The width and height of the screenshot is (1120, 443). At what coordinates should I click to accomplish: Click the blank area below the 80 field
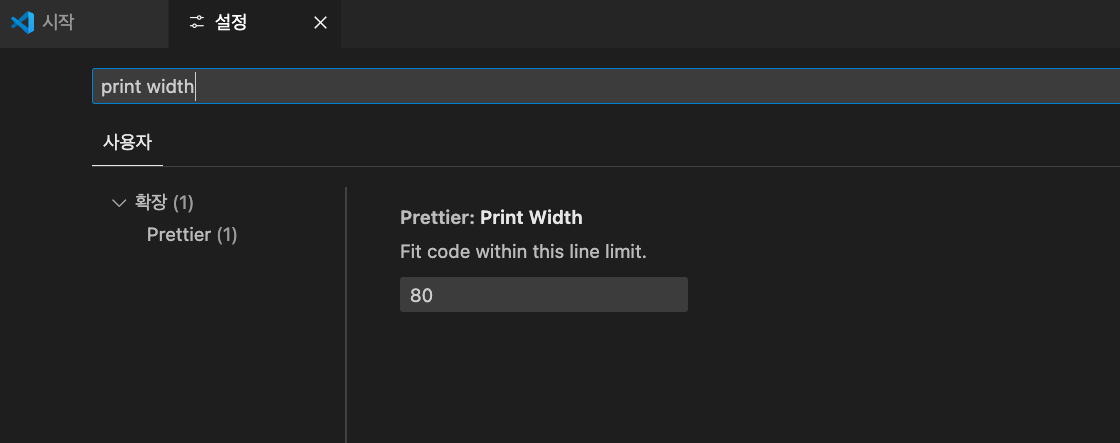[600, 380]
